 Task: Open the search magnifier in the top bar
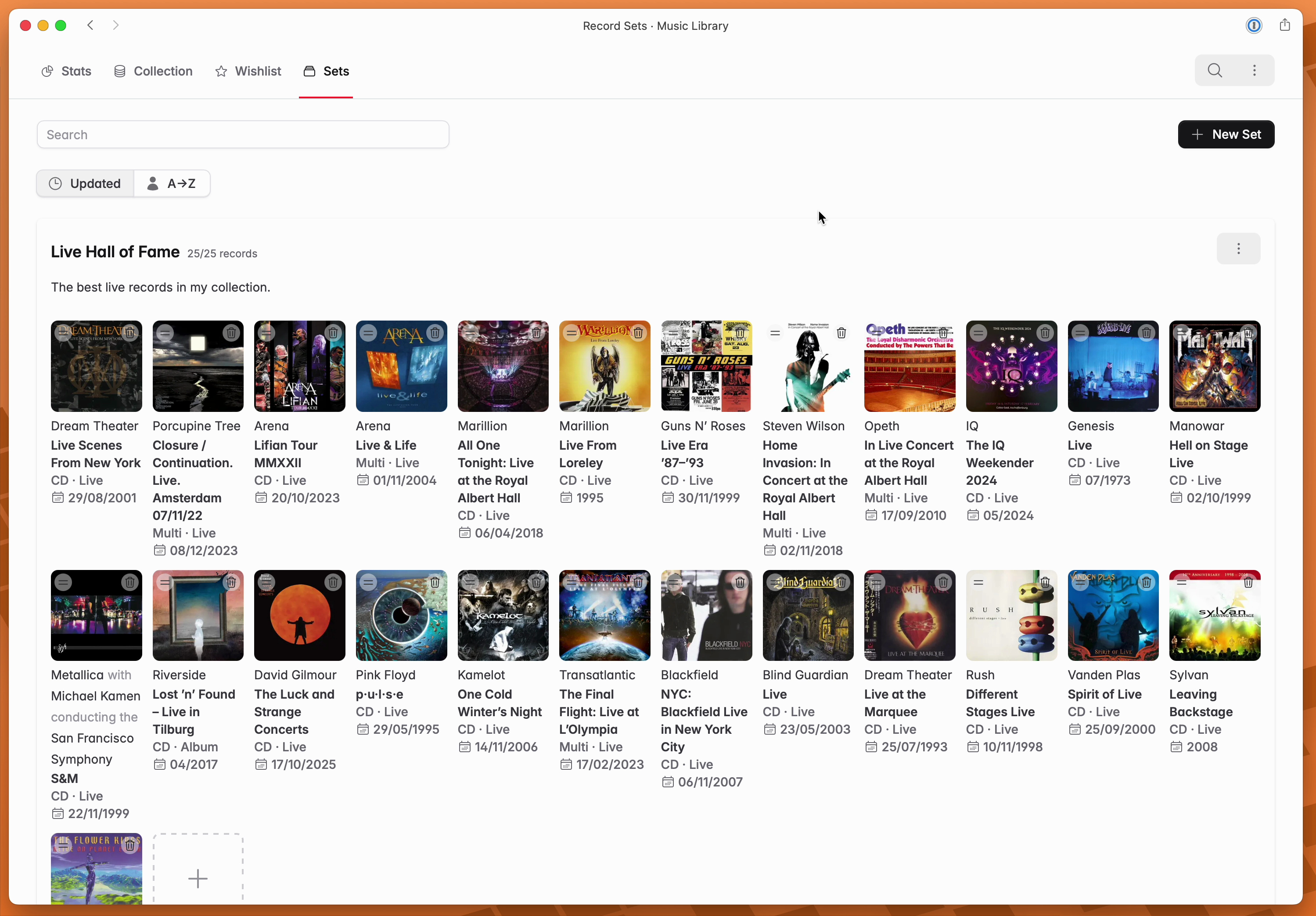[x=1215, y=71]
